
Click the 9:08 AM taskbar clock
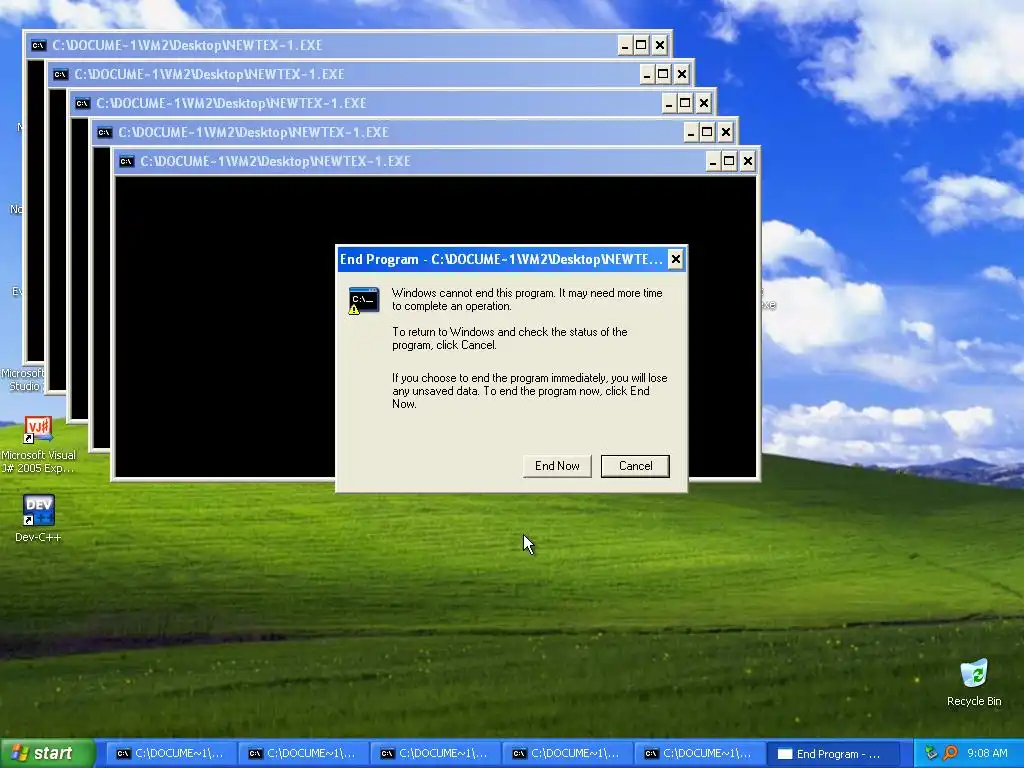click(987, 753)
